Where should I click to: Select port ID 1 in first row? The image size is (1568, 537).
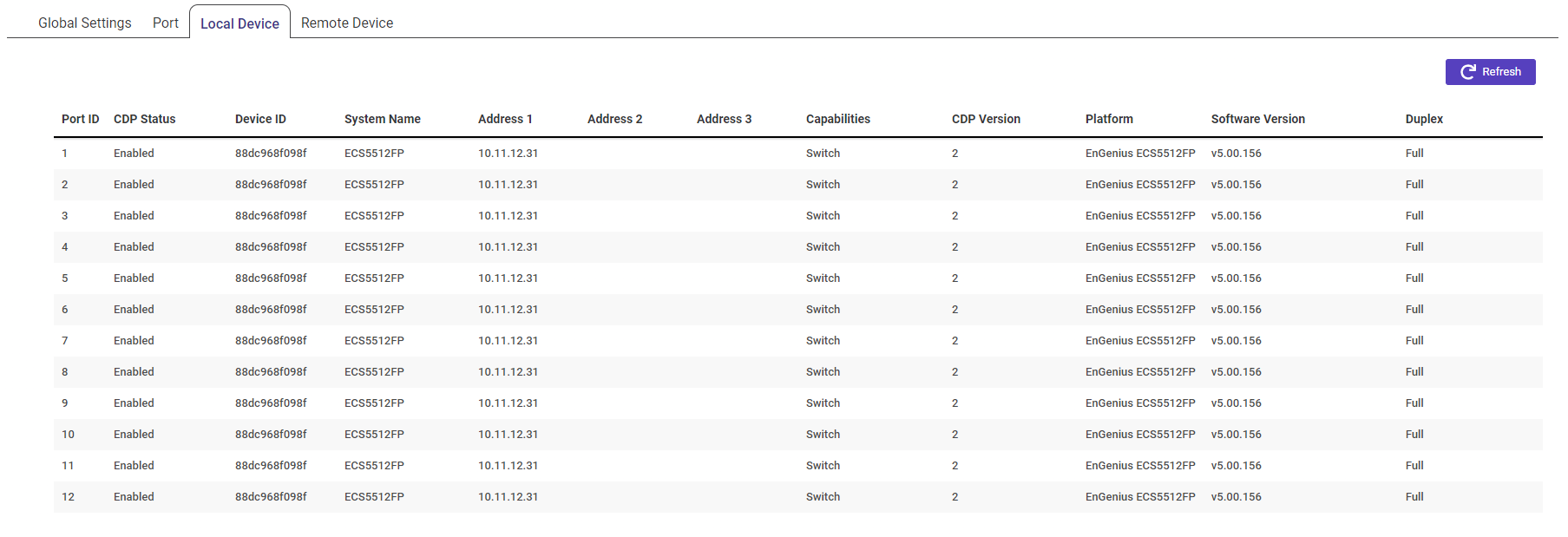[x=65, y=154]
